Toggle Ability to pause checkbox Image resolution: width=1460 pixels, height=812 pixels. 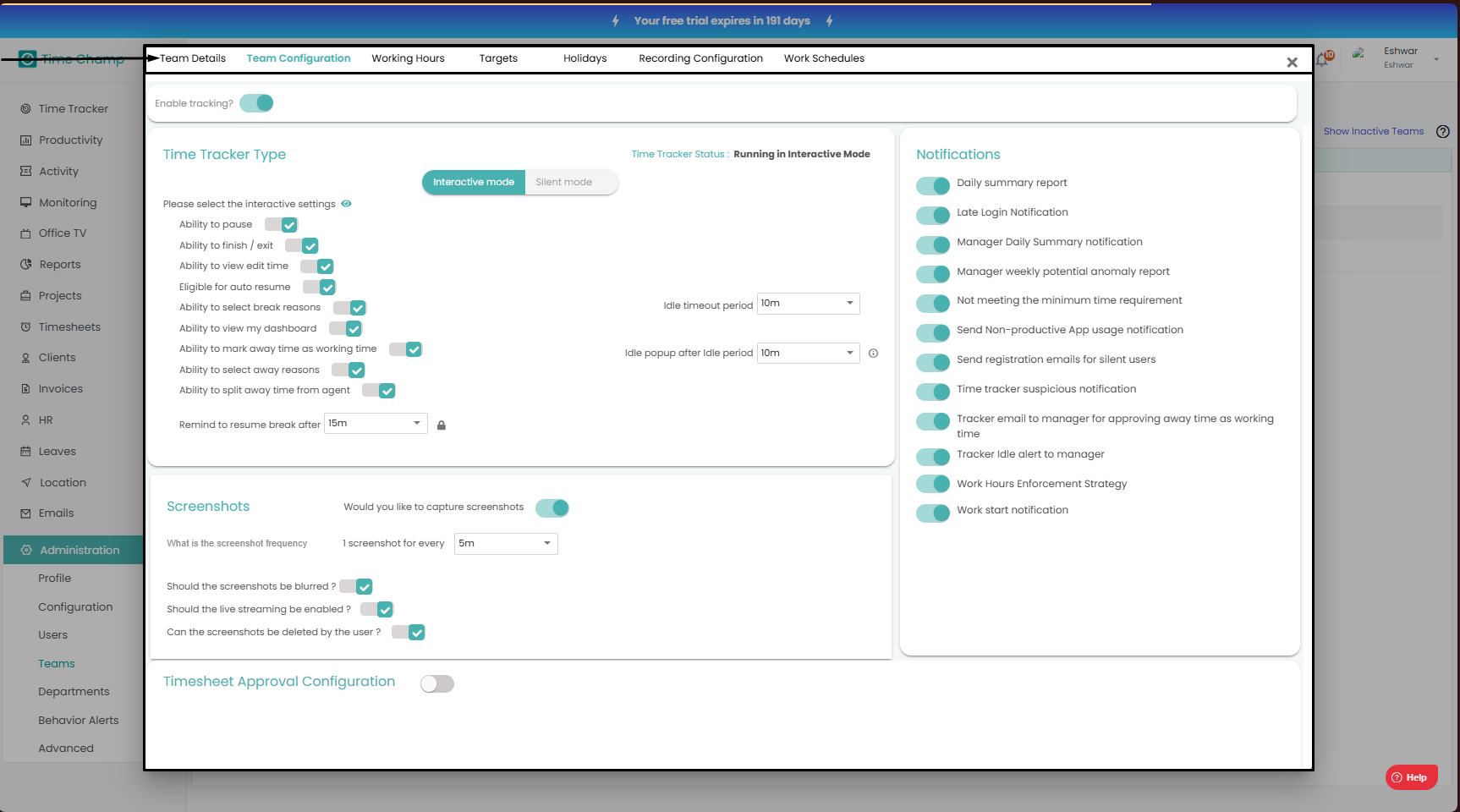tap(281, 225)
